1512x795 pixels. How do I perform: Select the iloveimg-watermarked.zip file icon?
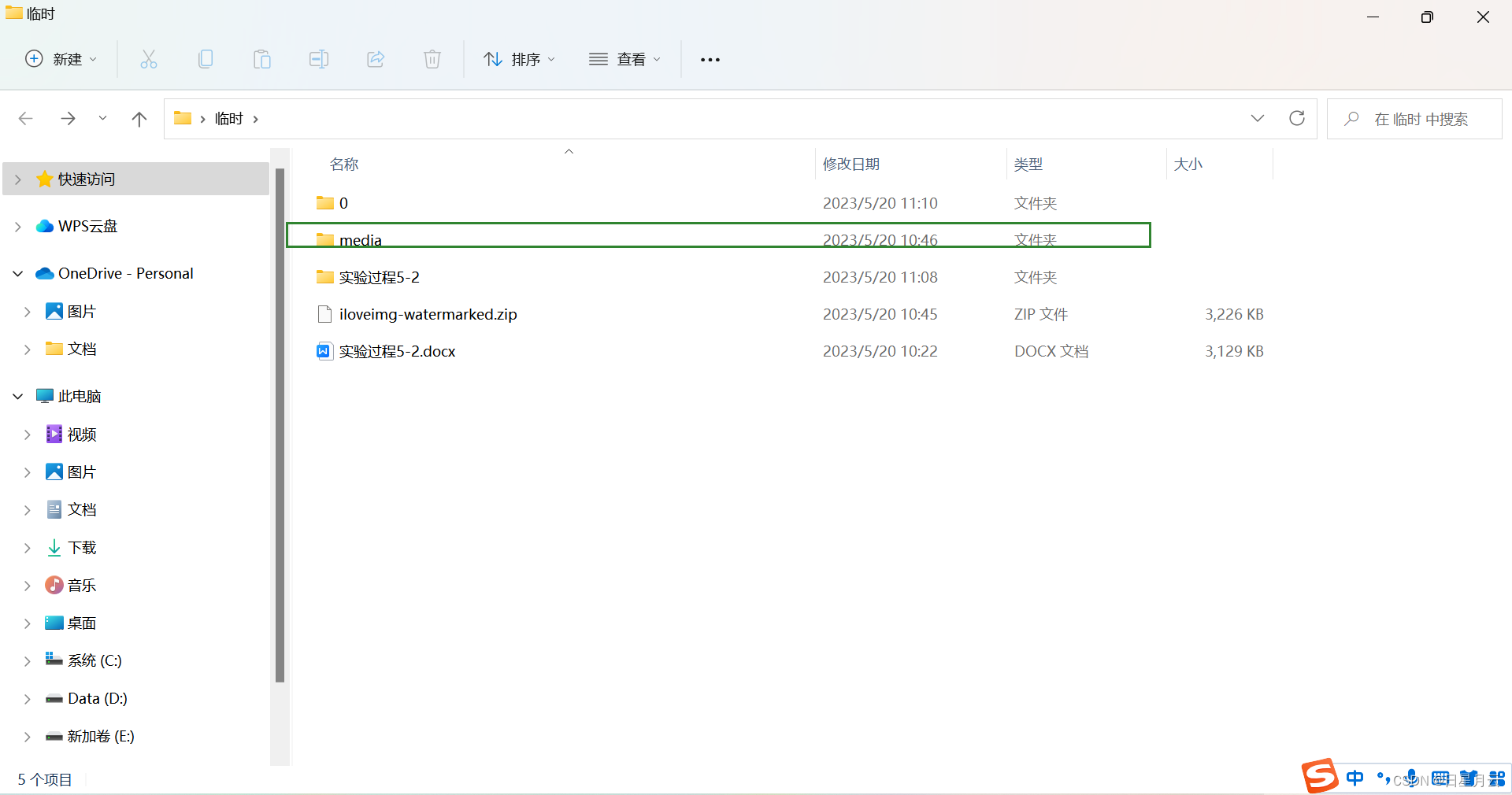324,314
